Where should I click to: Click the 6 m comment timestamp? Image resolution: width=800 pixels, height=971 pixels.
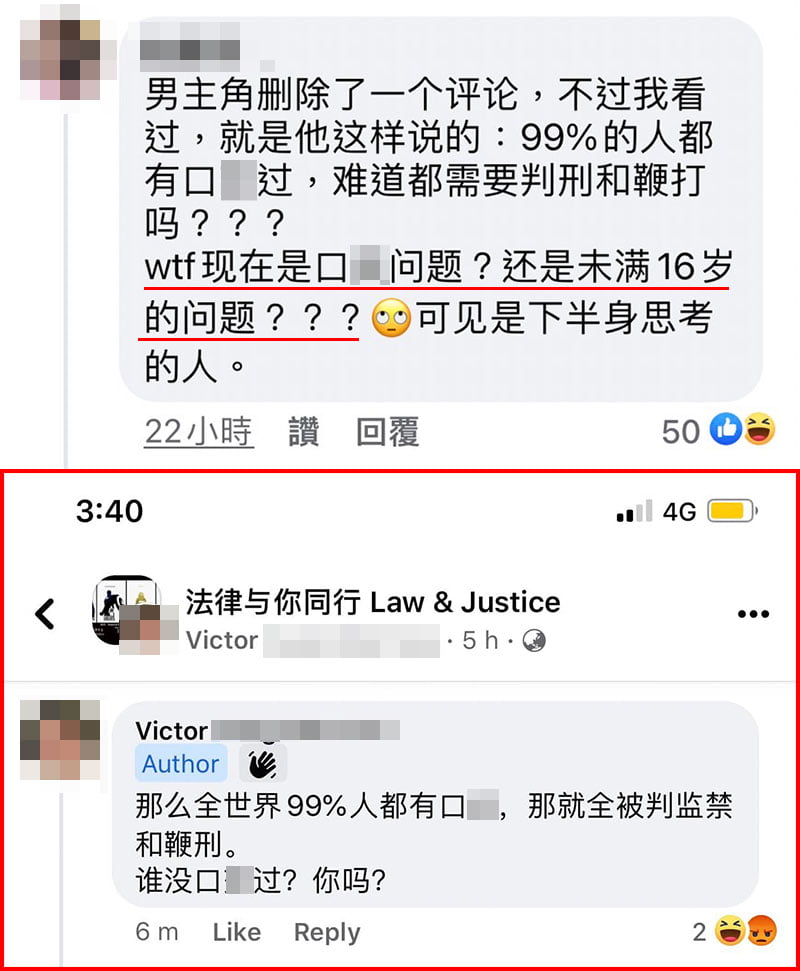[157, 932]
